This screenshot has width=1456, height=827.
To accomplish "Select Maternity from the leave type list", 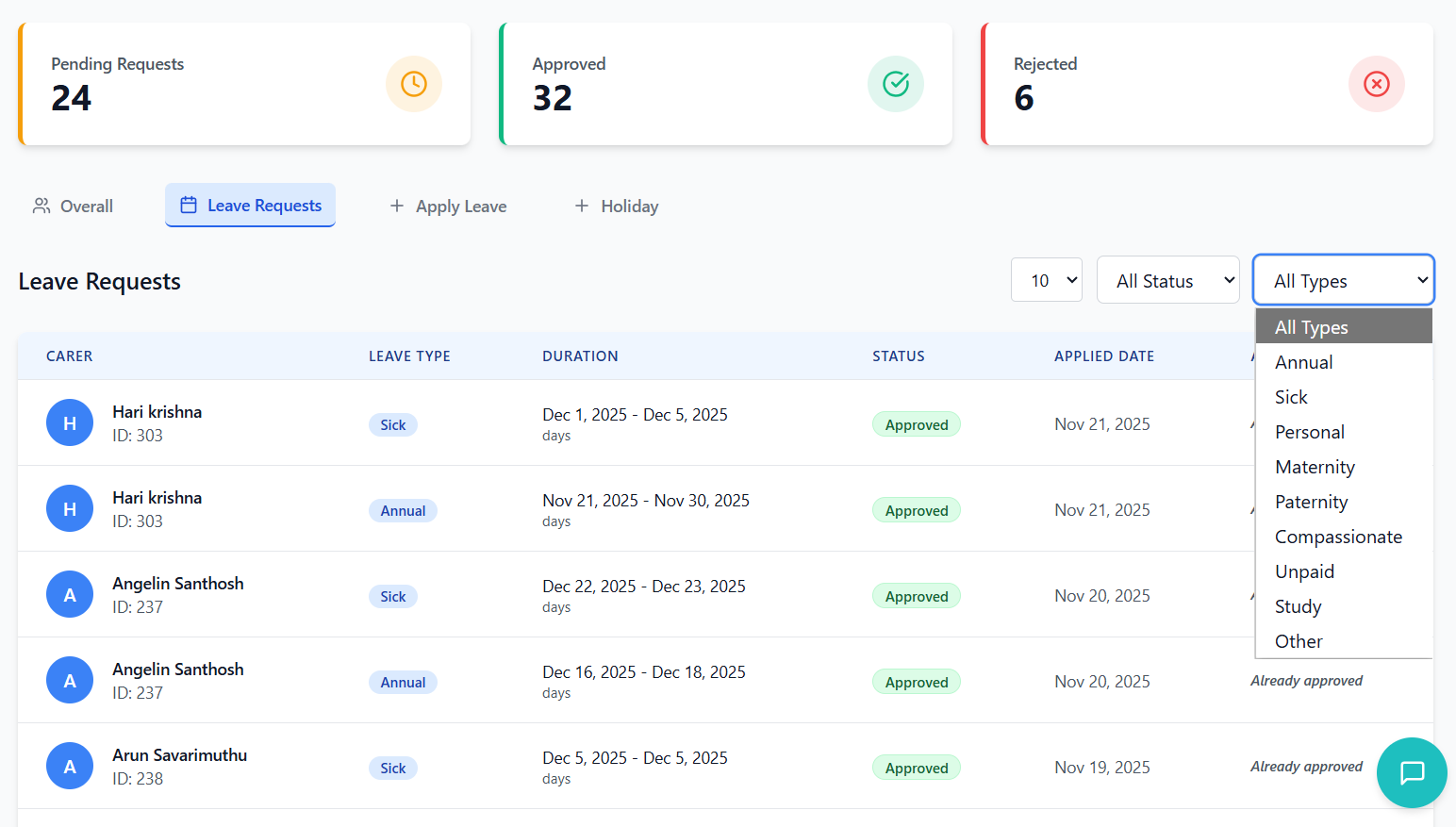I will point(1315,467).
